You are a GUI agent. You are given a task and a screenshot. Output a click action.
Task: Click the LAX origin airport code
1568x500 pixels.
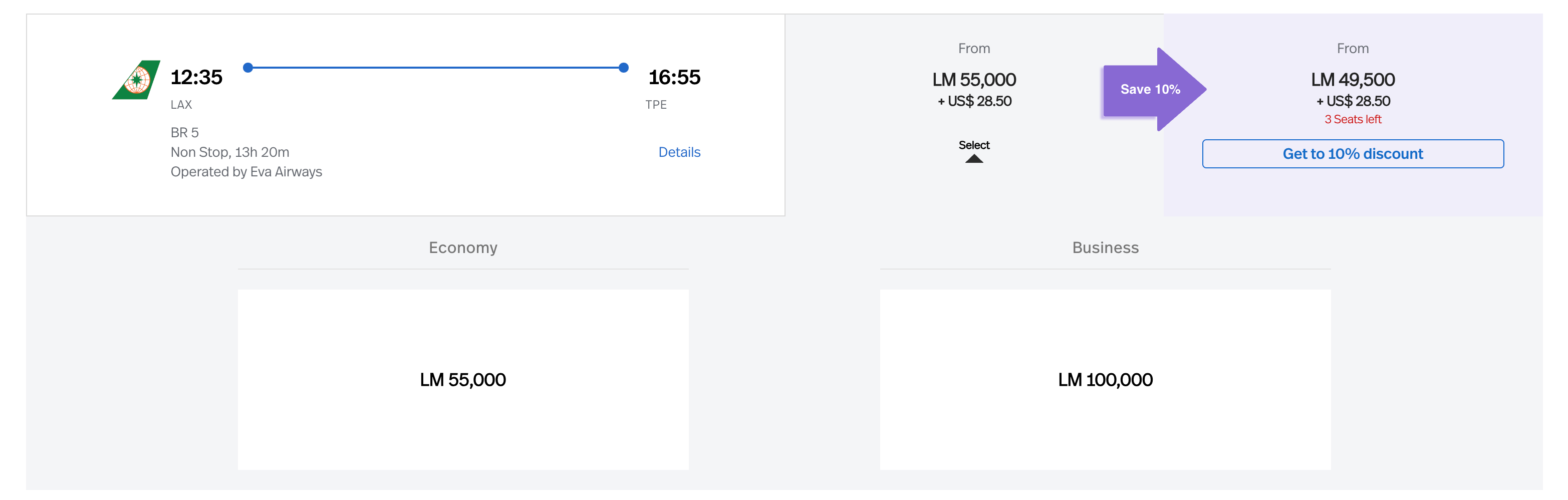click(x=181, y=105)
